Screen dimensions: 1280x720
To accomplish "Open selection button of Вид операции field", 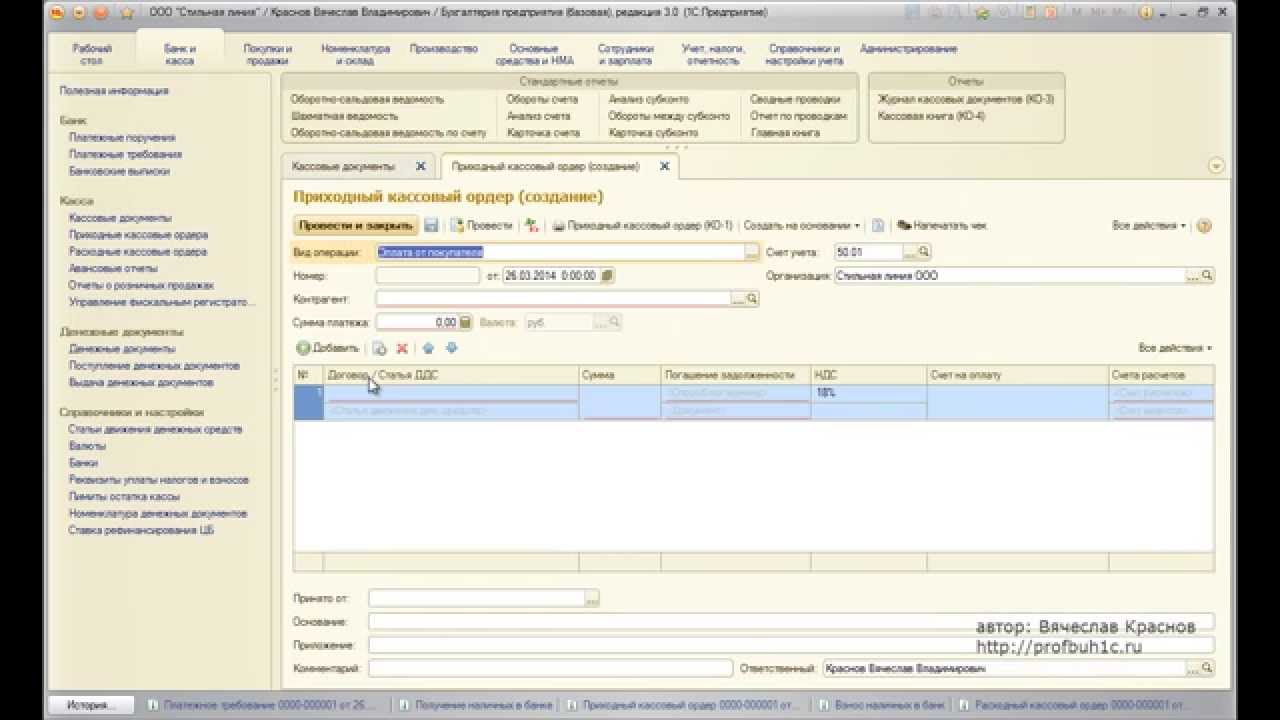I will [752, 252].
